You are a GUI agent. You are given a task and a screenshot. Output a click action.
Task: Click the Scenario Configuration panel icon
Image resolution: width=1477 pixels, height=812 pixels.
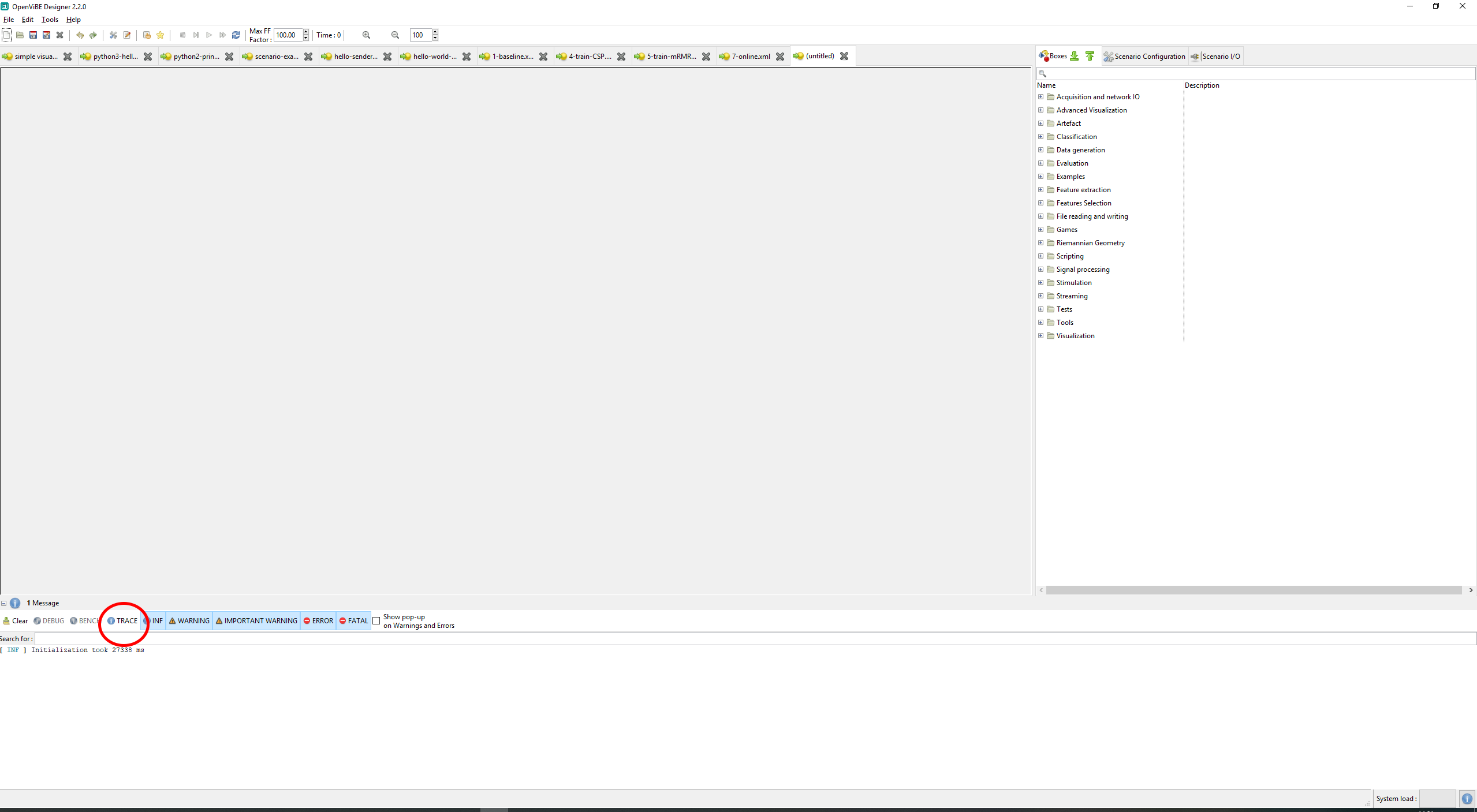click(1107, 56)
